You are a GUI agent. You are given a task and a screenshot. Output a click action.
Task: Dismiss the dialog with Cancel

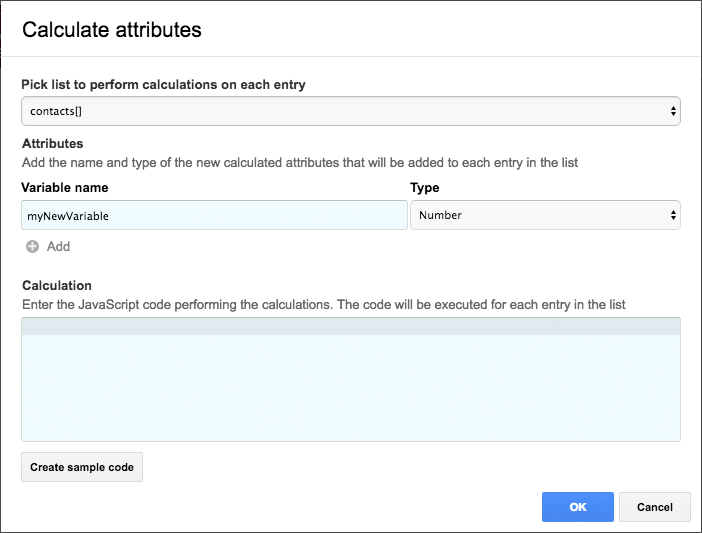coord(655,507)
